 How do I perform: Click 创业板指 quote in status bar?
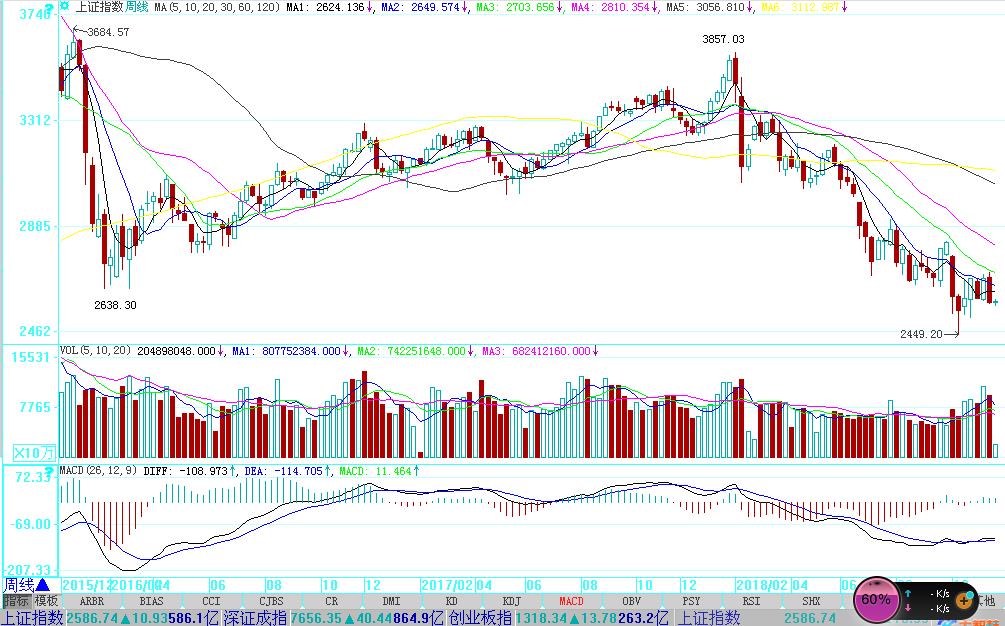(x=558, y=618)
